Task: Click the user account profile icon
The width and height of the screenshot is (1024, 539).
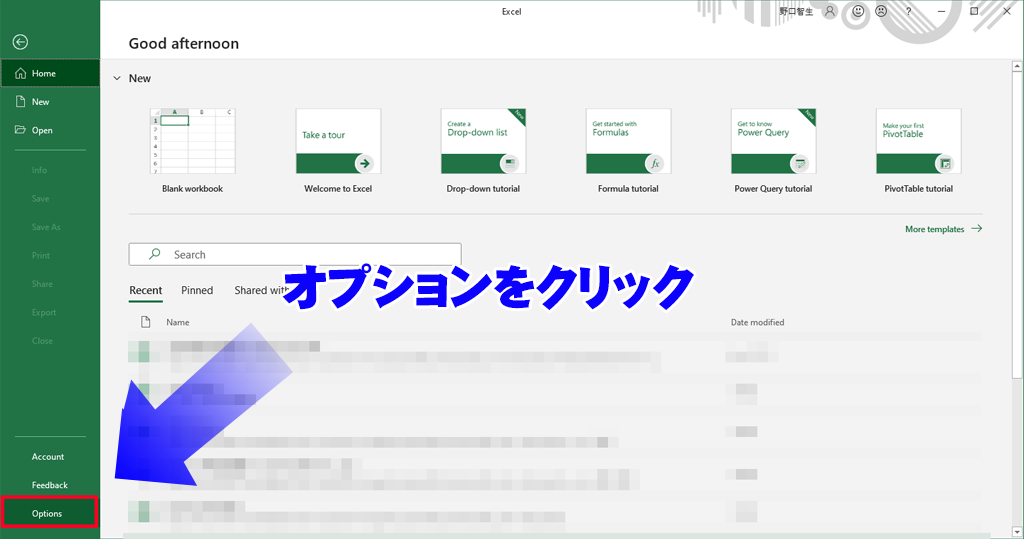Action: (829, 11)
